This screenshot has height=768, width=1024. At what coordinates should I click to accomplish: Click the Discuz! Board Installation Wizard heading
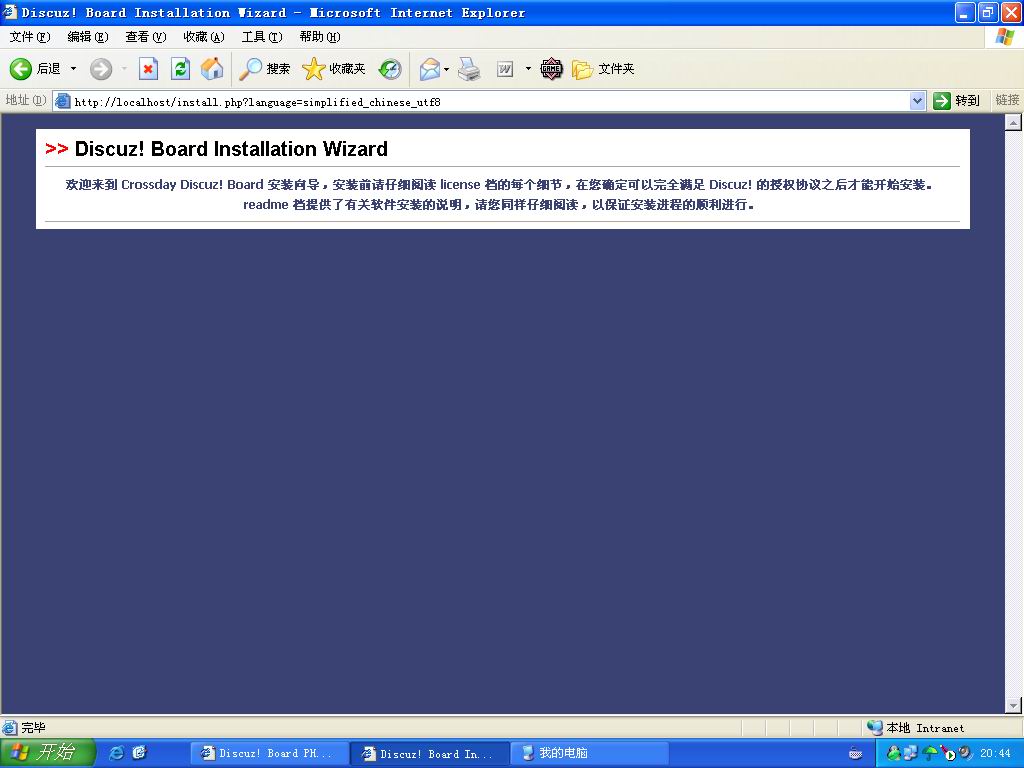coord(231,149)
